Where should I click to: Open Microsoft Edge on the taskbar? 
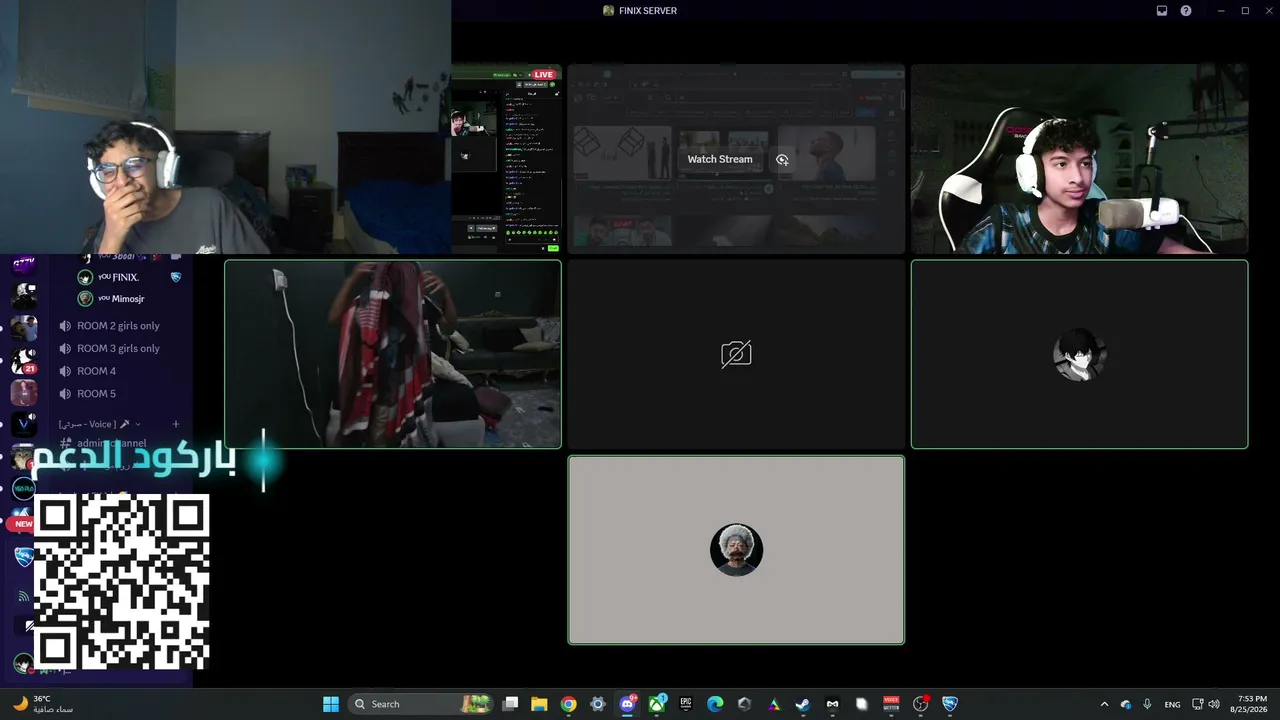pyautogui.click(x=715, y=704)
